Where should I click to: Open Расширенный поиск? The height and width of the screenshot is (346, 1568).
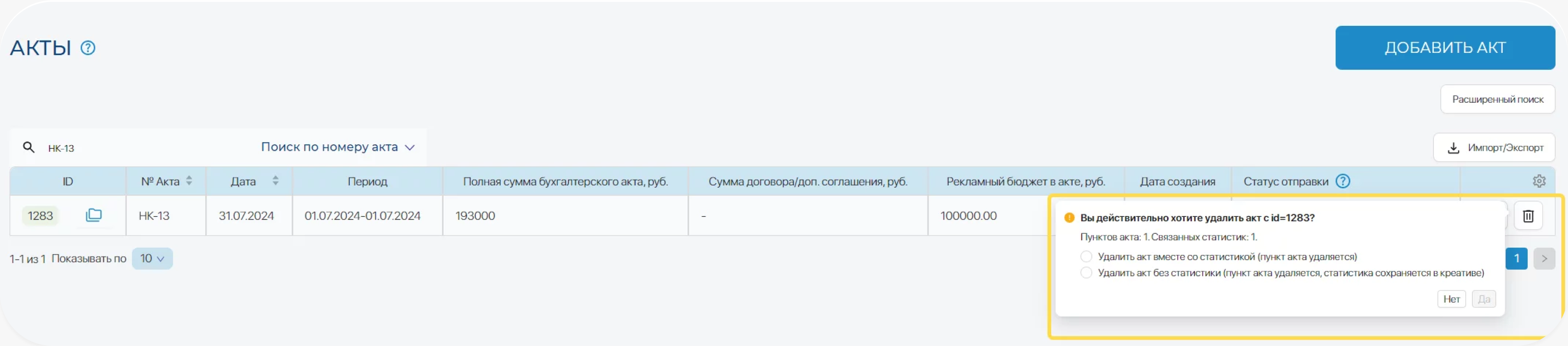click(1497, 99)
